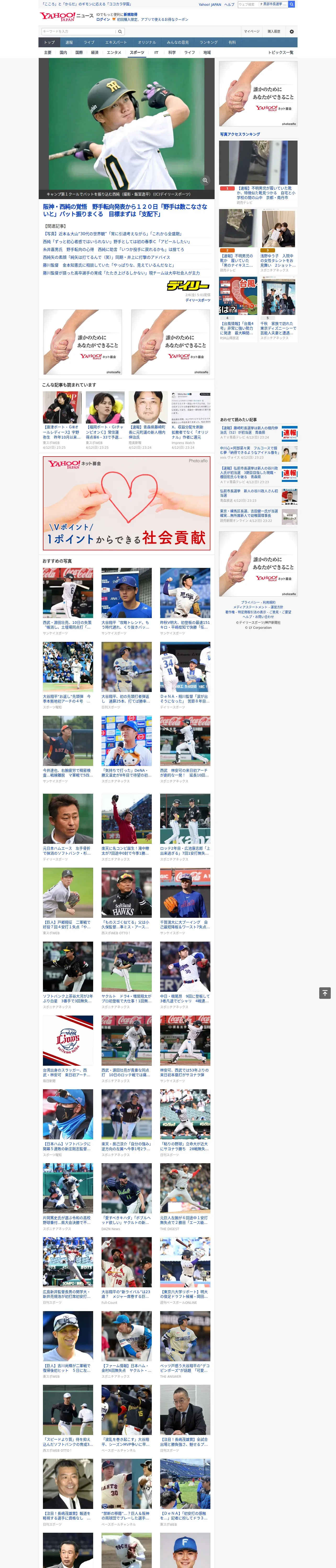The height and width of the screenshot is (1568, 336).
Task: Open related article 【写真】近本＆大山
Action: pyautogui.click(x=112, y=234)
